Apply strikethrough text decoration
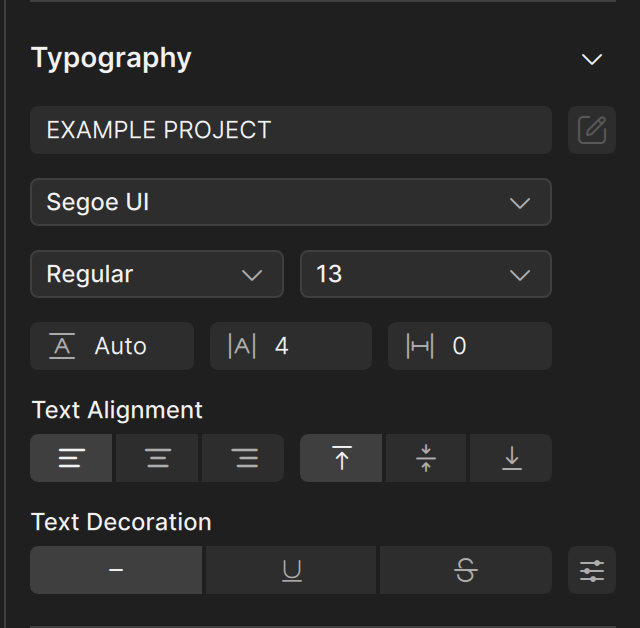Viewport: 640px width, 628px height. tap(466, 570)
